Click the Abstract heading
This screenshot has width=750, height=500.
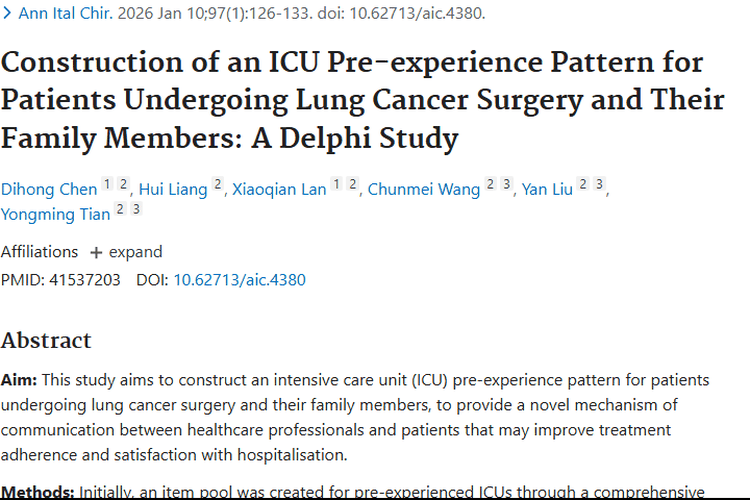coord(46,340)
